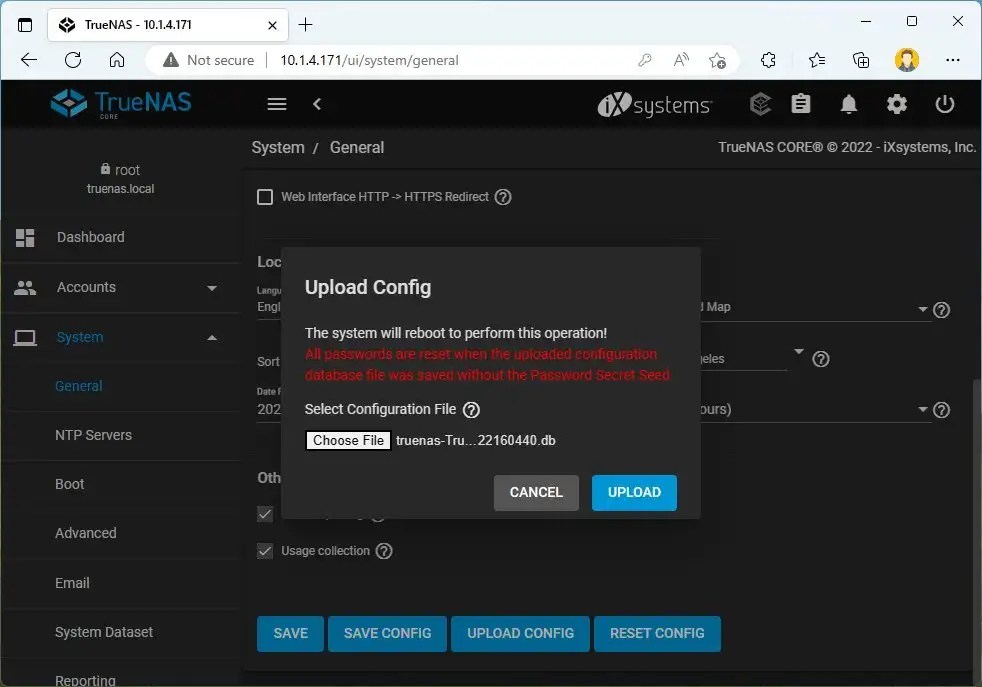This screenshot has height=687, width=982.
Task: Click the TrueCommand box icon
Action: [760, 104]
